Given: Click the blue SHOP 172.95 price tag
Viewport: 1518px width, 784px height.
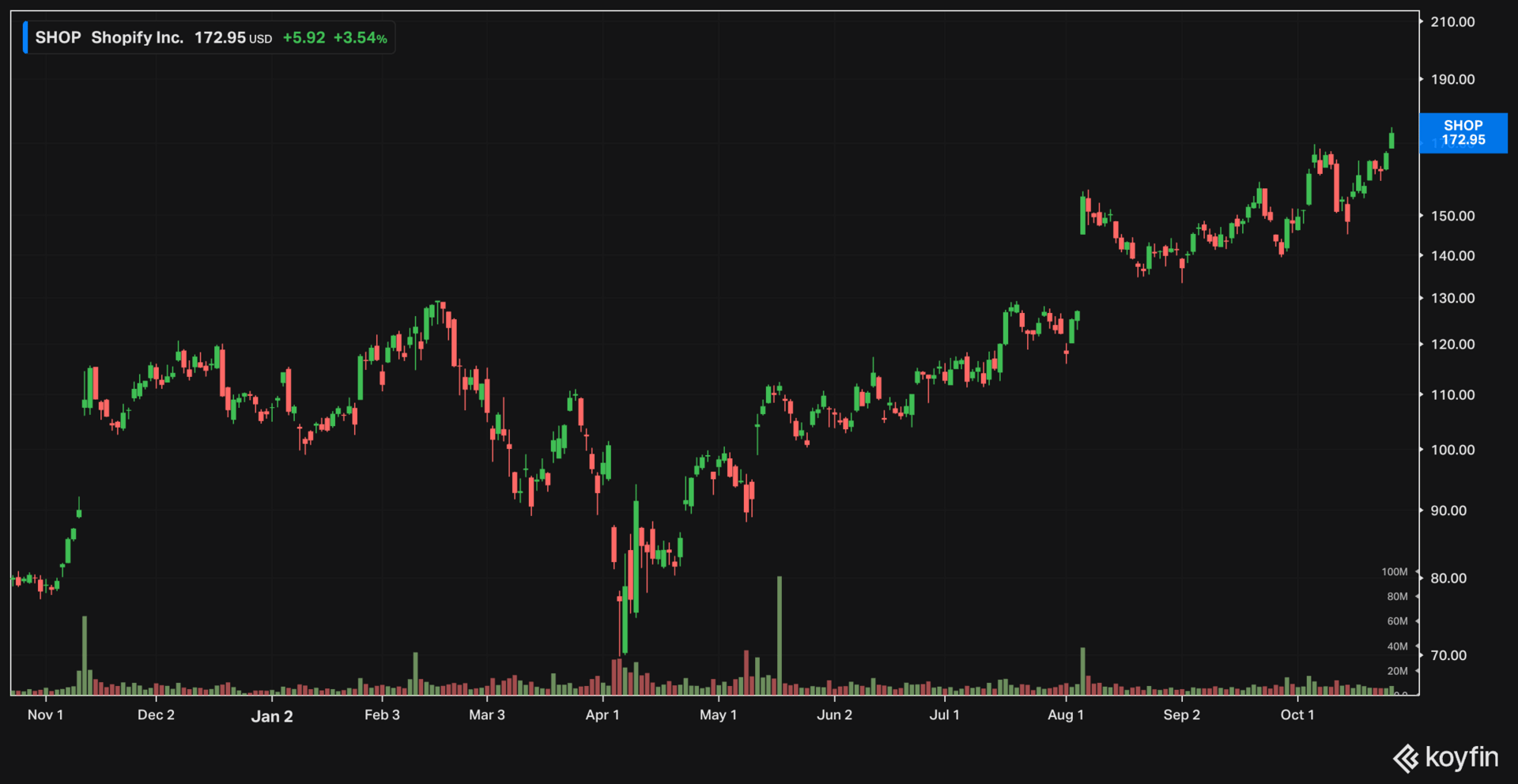Looking at the screenshot, I should [x=1463, y=133].
